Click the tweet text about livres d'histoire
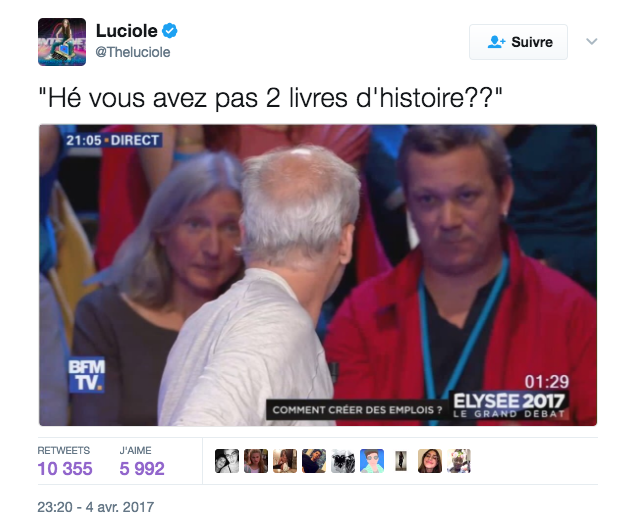Screen dimensions: 637x530 pos(270,98)
